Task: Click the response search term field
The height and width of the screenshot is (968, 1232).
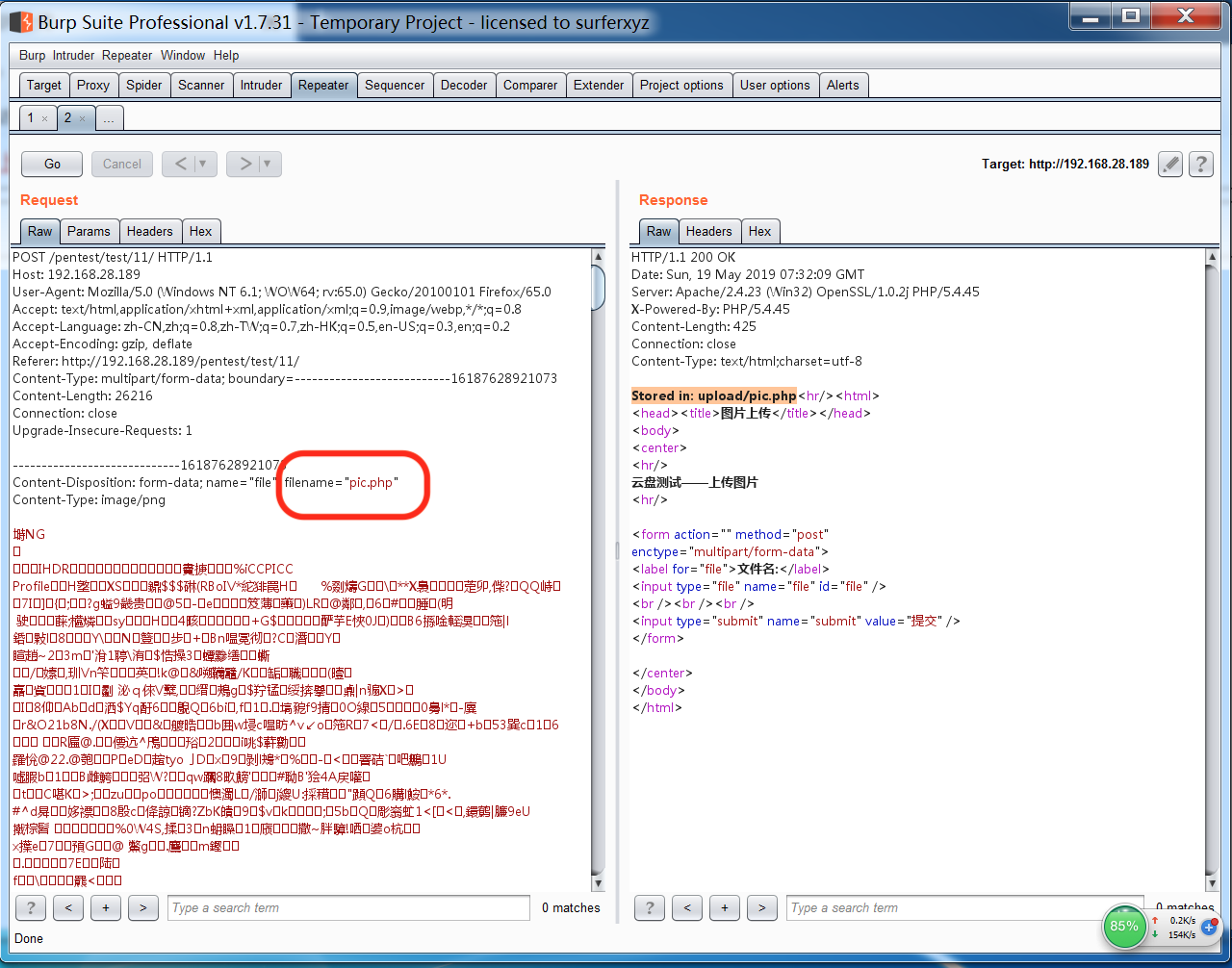Action: tap(965, 907)
